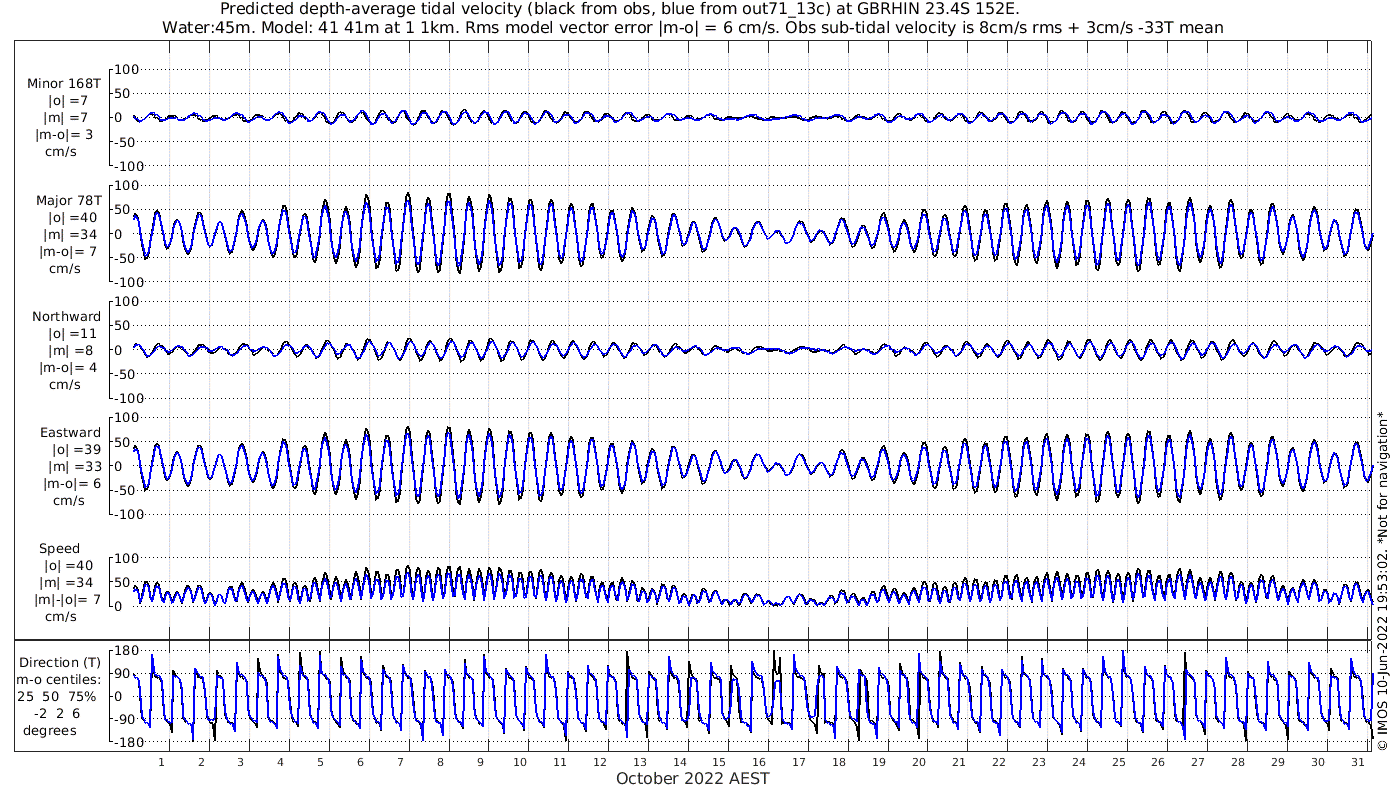Click '|m|-|o|= 7' under Speed
This screenshot has width=1400, height=800.
(68, 600)
